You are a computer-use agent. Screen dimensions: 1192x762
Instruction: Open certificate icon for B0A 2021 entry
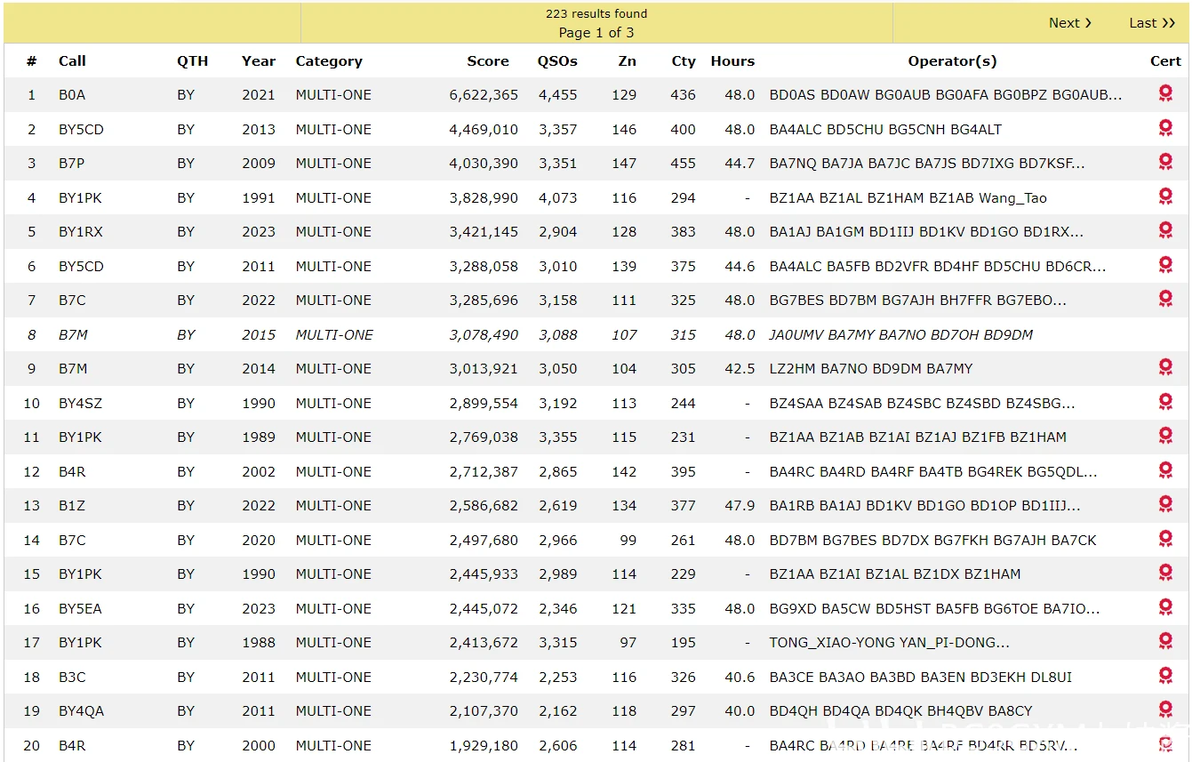tap(1165, 94)
